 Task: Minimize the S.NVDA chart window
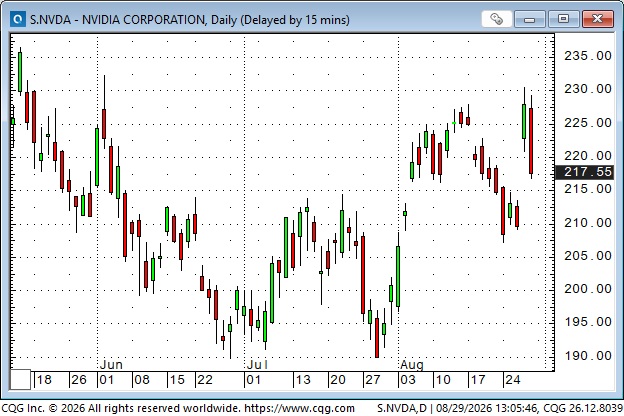tap(529, 19)
